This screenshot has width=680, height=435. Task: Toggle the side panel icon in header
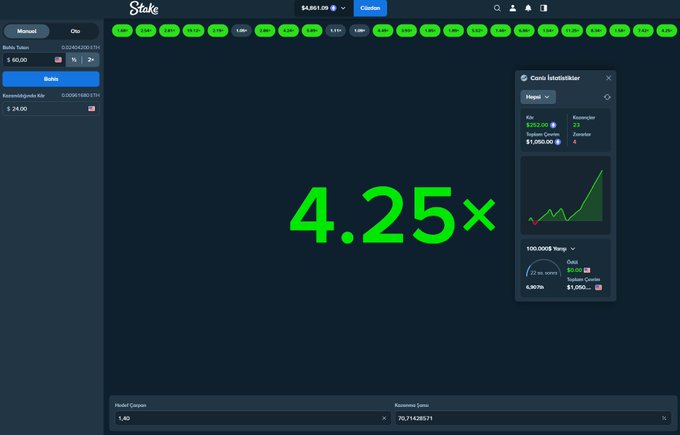(x=543, y=8)
